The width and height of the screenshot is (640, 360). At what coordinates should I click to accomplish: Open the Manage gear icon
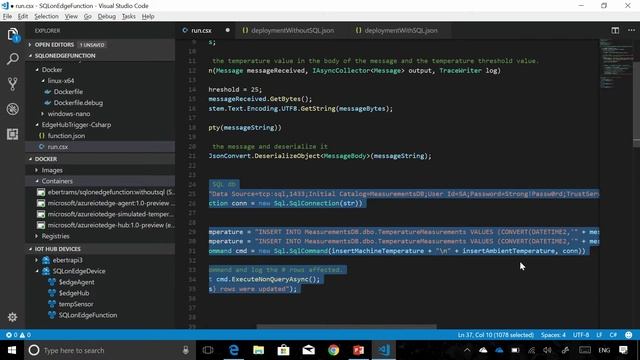(x=13, y=317)
